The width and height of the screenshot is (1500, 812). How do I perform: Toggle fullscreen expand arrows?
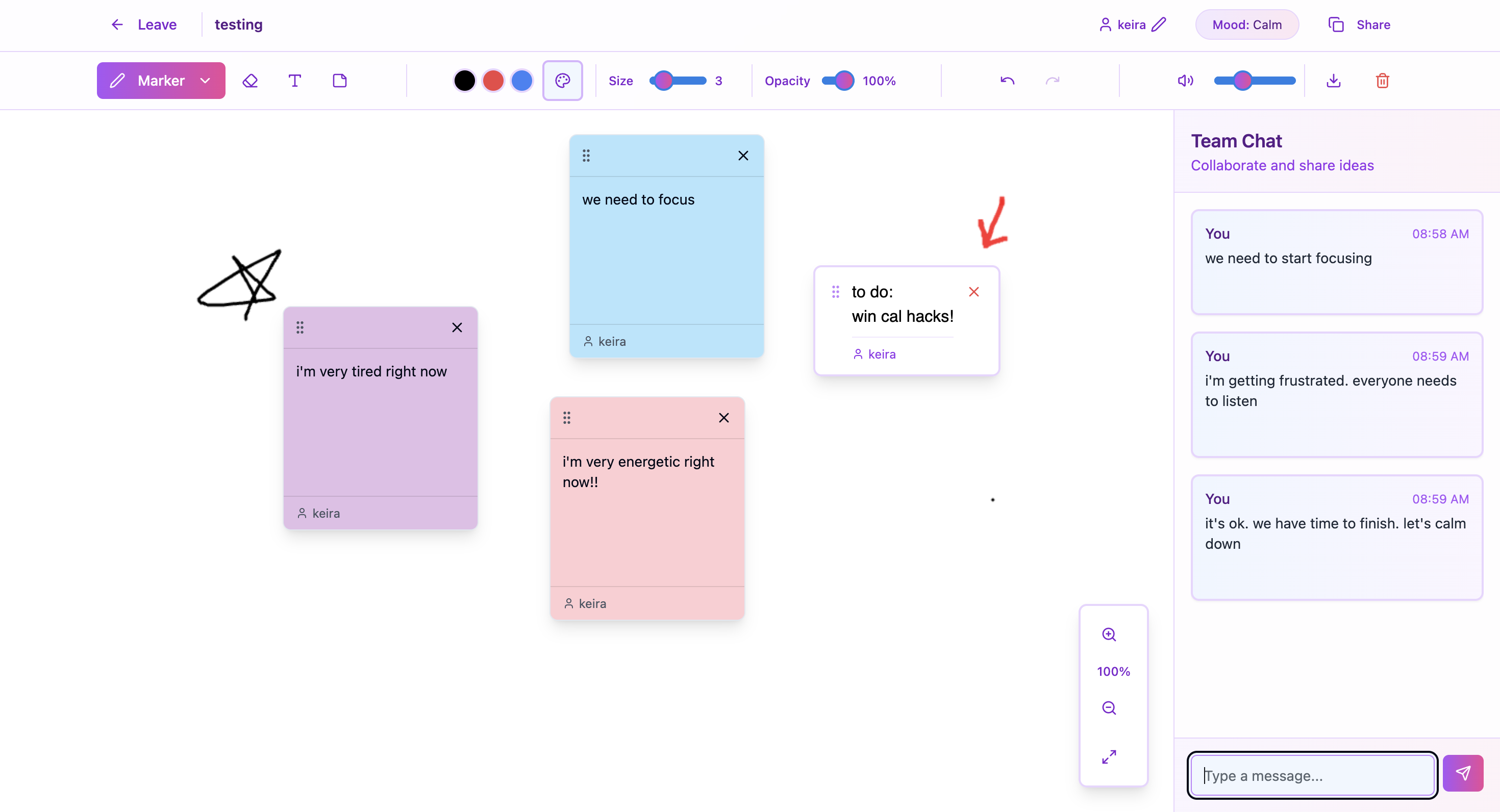coord(1109,757)
